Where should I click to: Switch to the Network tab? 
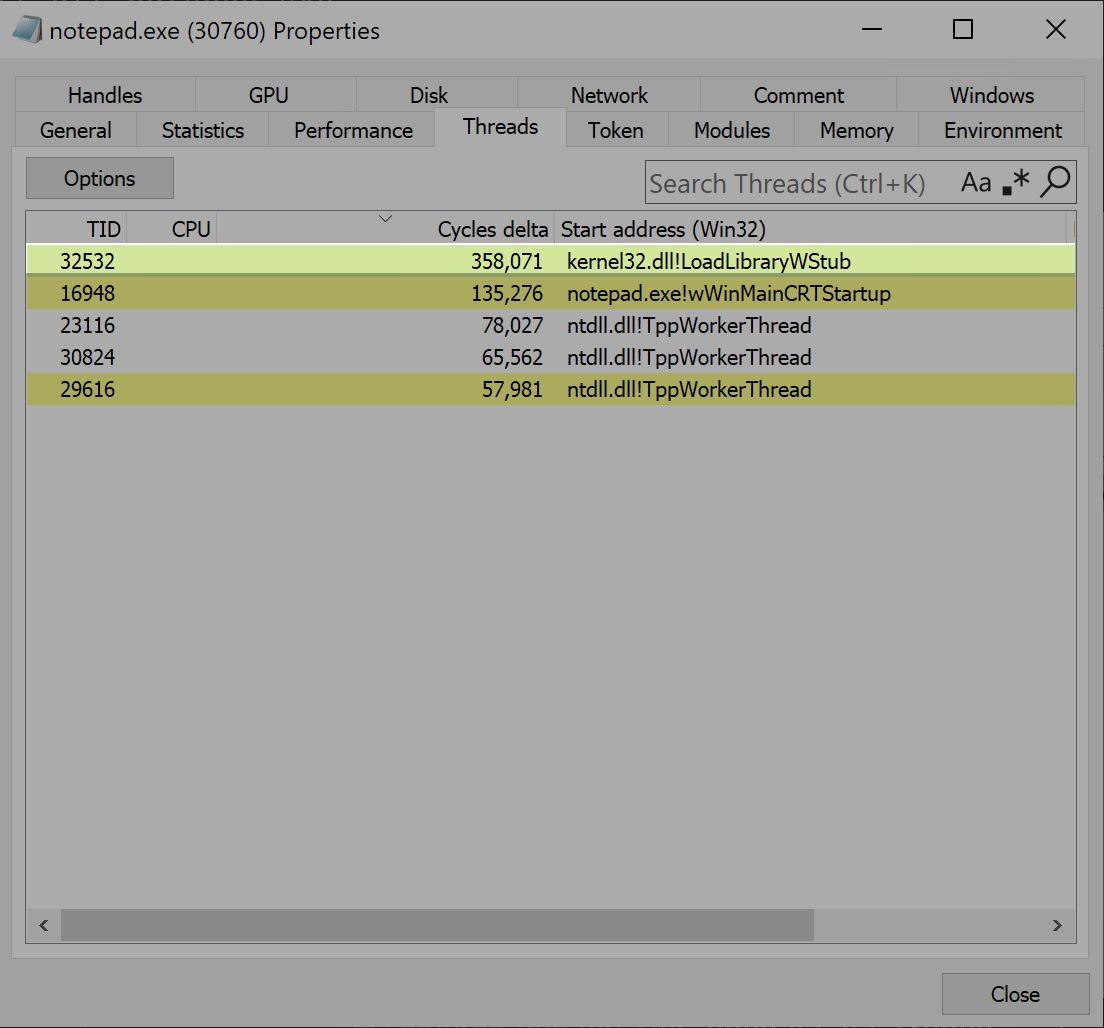(x=609, y=95)
